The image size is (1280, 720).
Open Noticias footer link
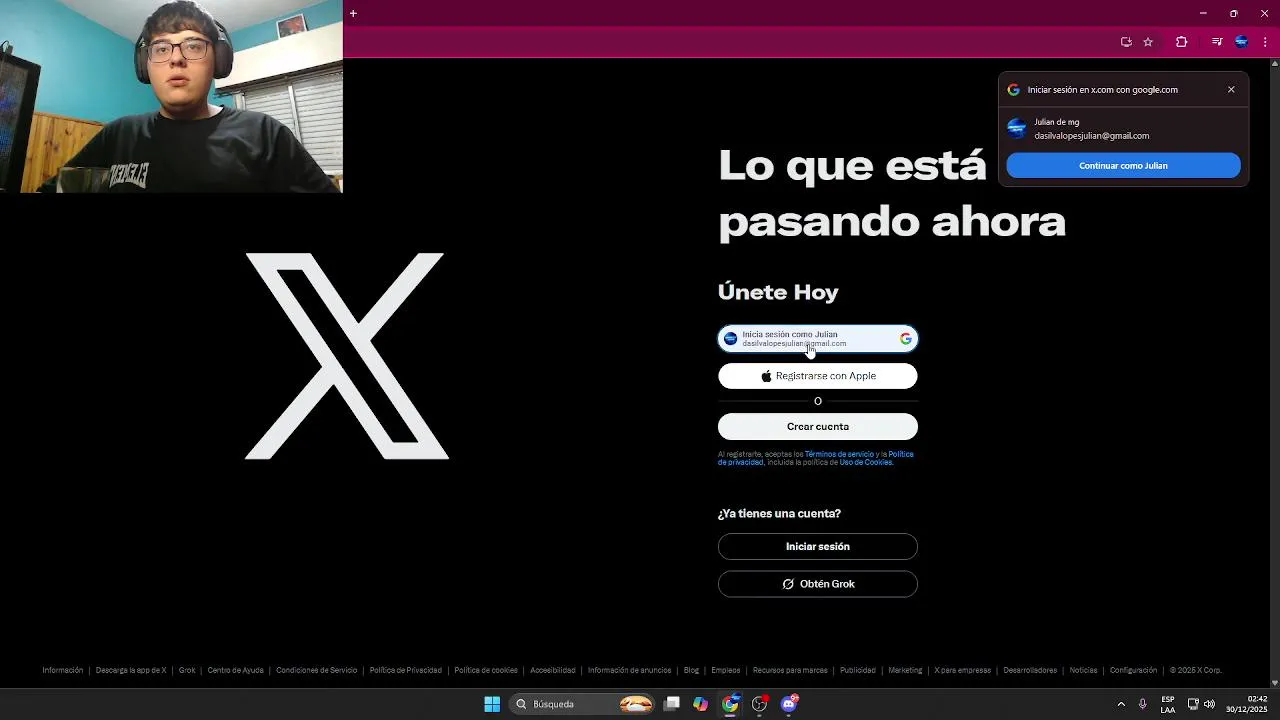(1083, 670)
